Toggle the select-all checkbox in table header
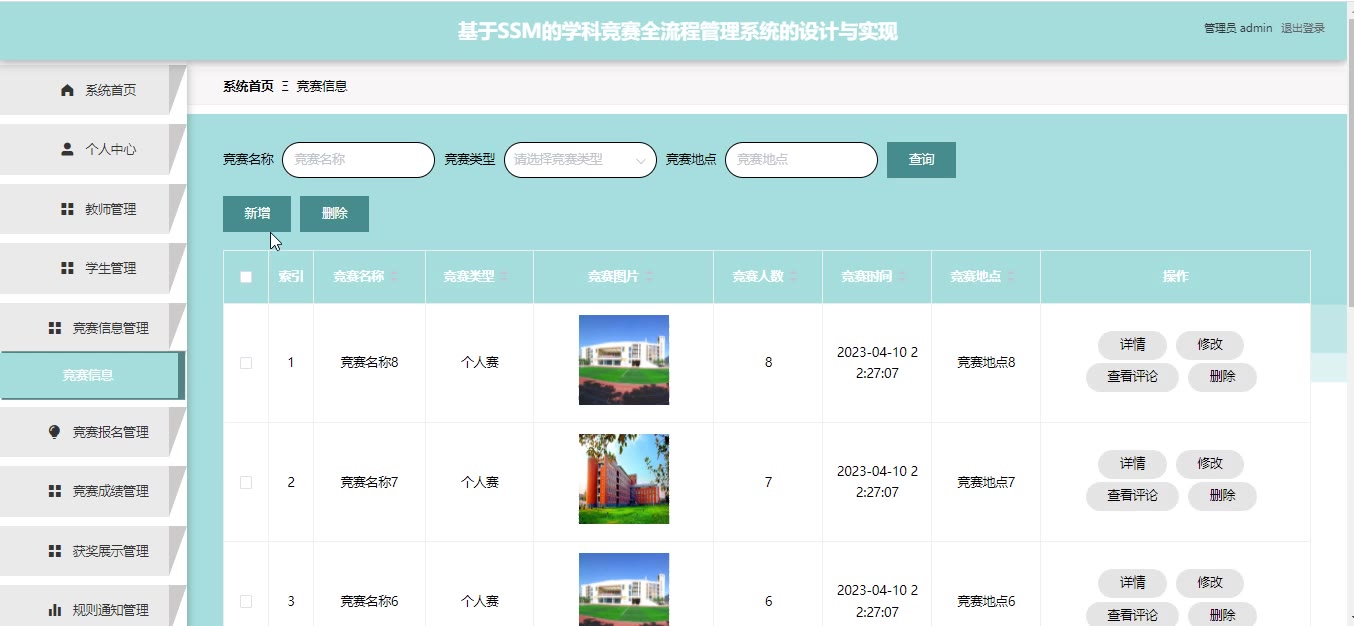 246,277
